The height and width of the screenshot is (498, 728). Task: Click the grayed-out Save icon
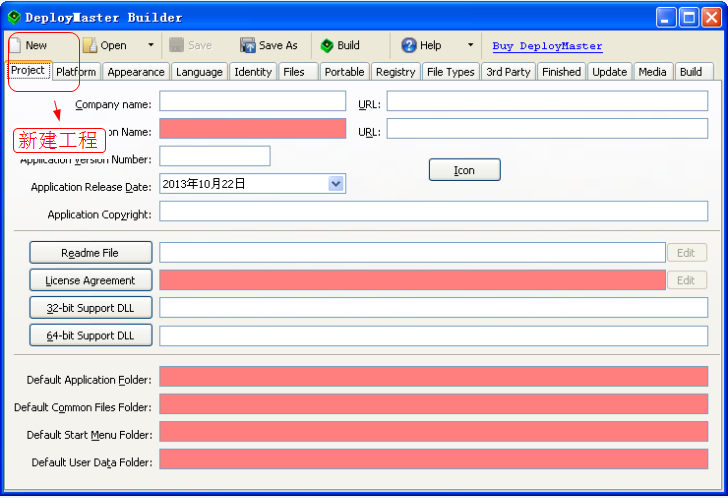pos(176,45)
